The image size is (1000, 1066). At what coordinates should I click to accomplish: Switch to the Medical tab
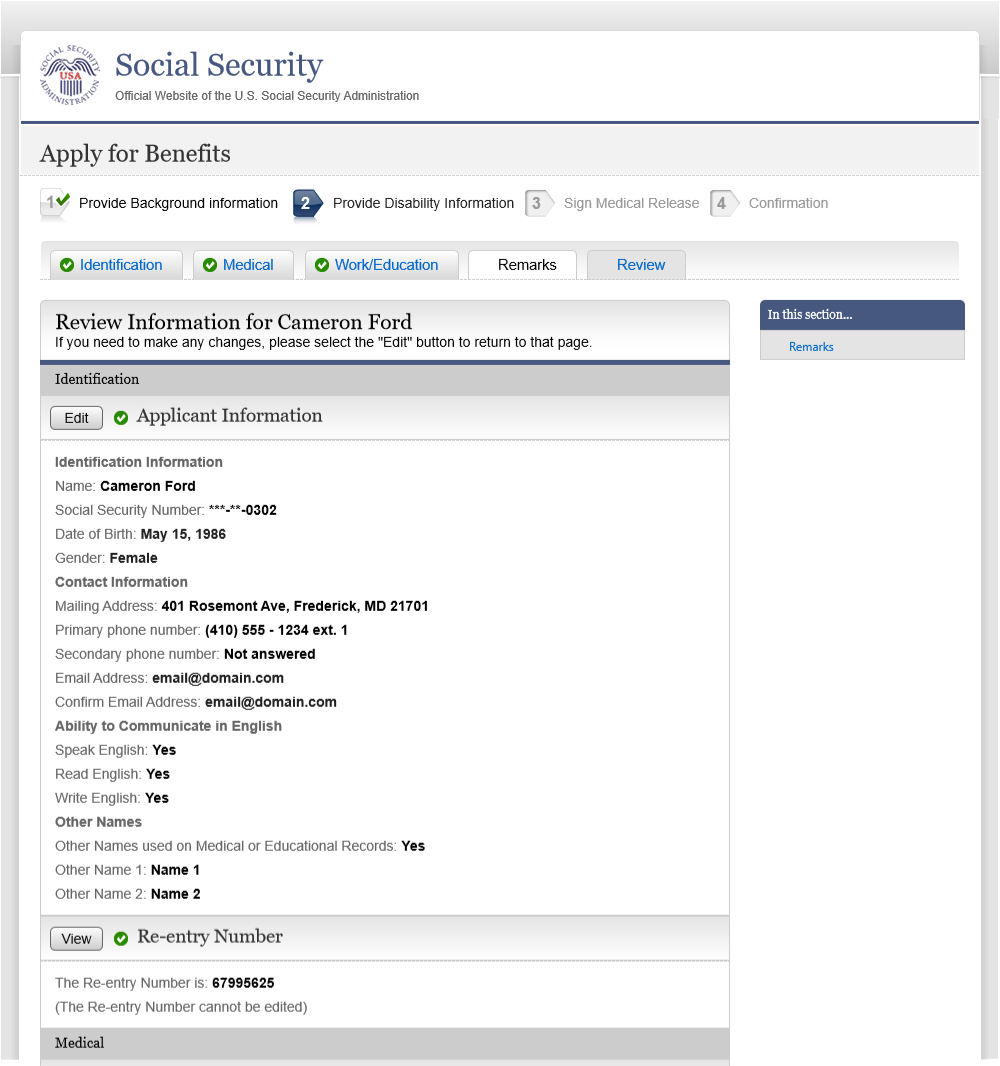pos(248,265)
